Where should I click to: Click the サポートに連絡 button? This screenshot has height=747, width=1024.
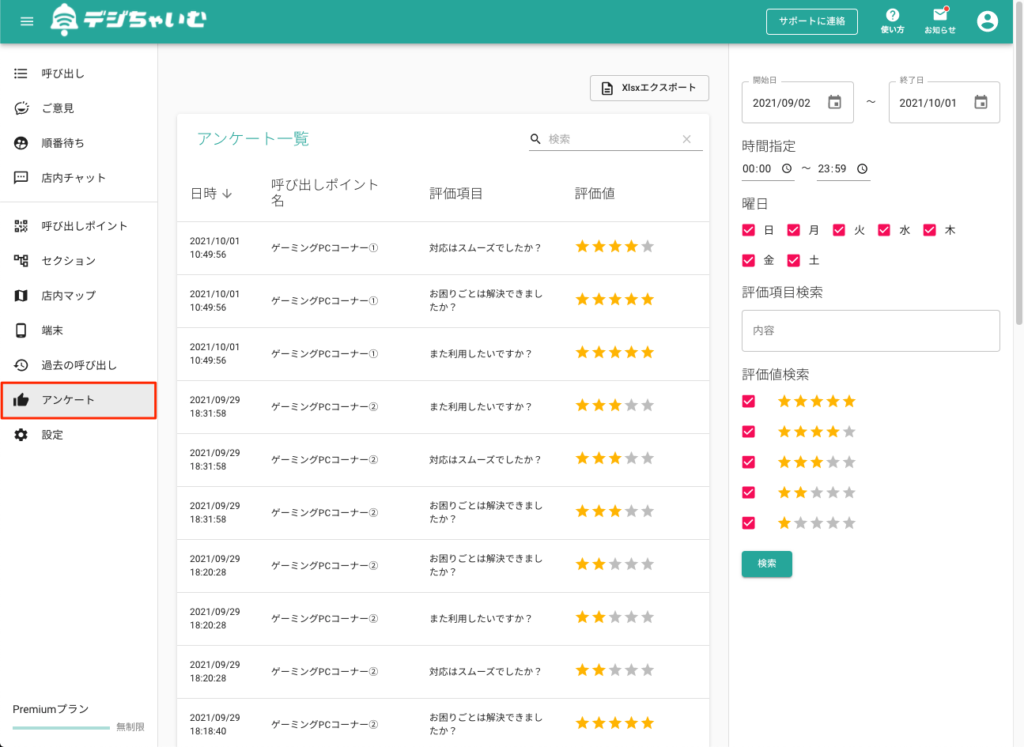812,21
